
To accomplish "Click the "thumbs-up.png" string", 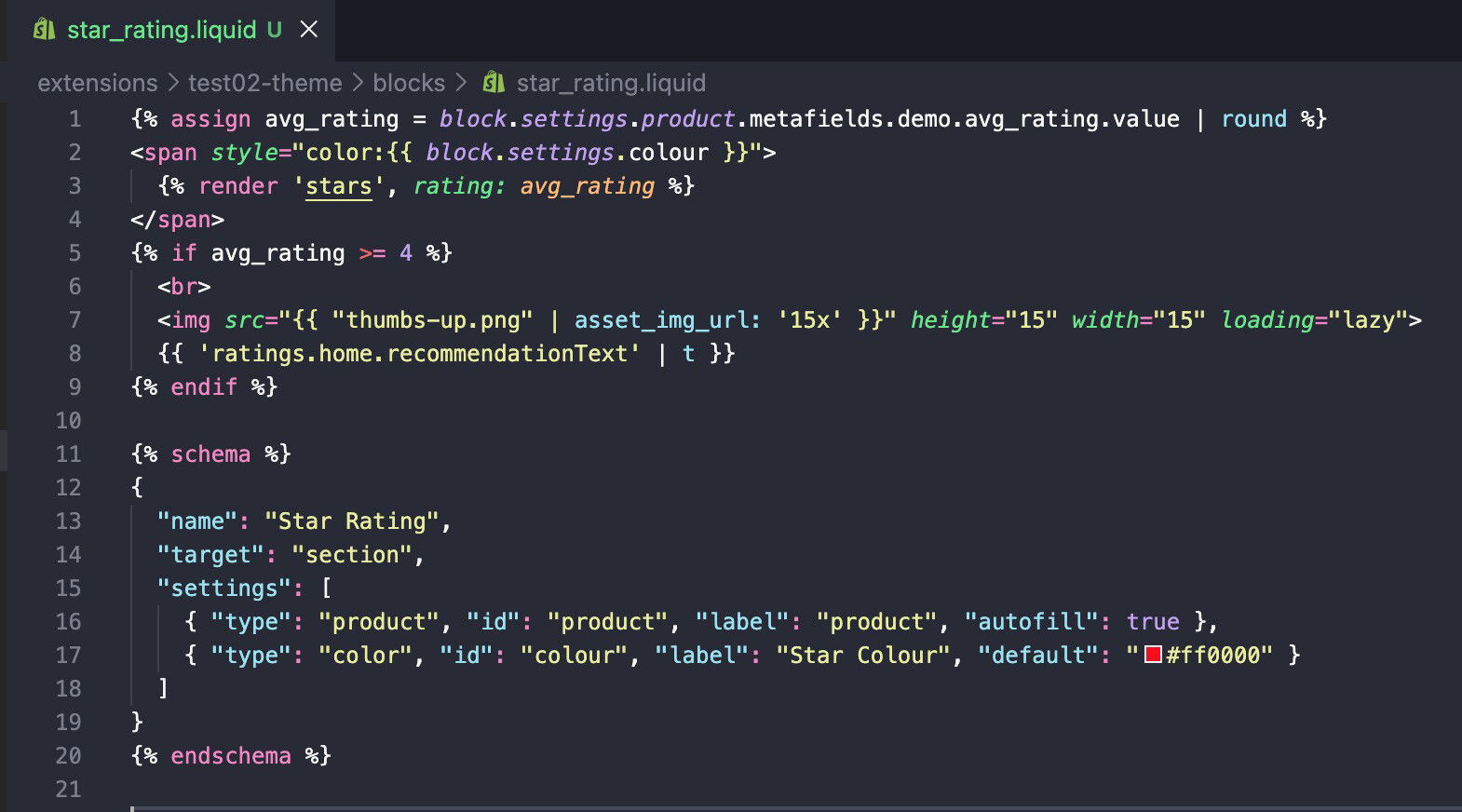I will coord(432,320).
